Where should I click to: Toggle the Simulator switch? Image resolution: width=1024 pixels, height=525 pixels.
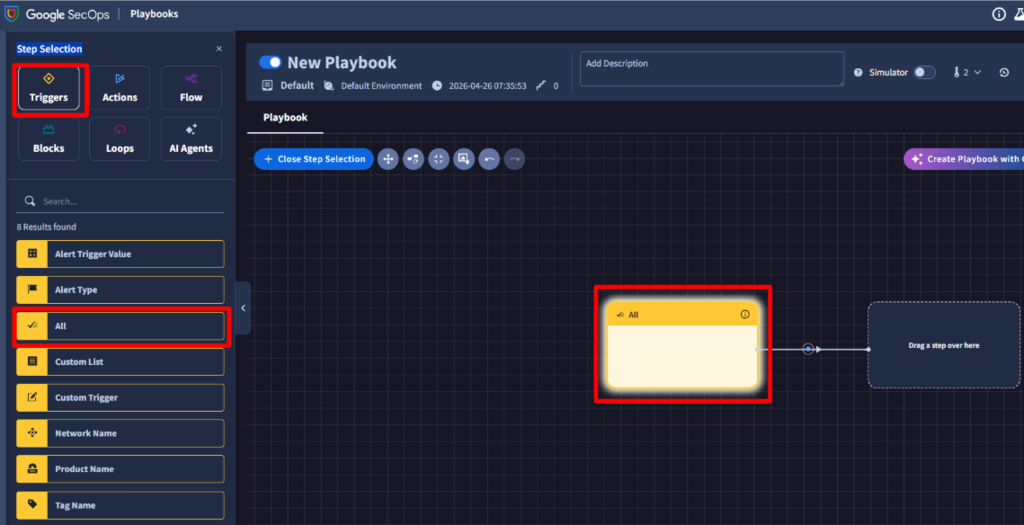[x=924, y=72]
